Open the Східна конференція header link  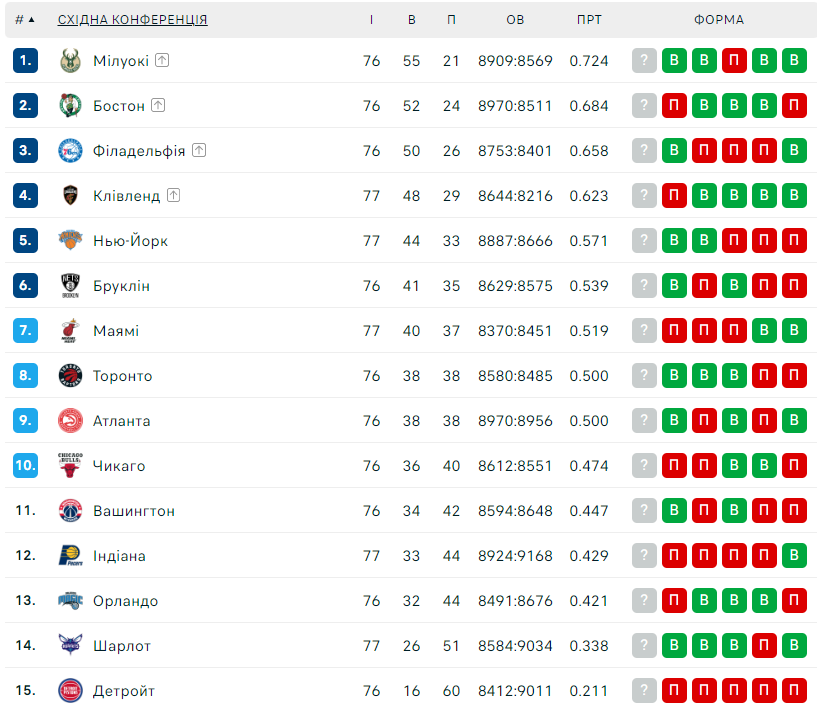point(132,20)
